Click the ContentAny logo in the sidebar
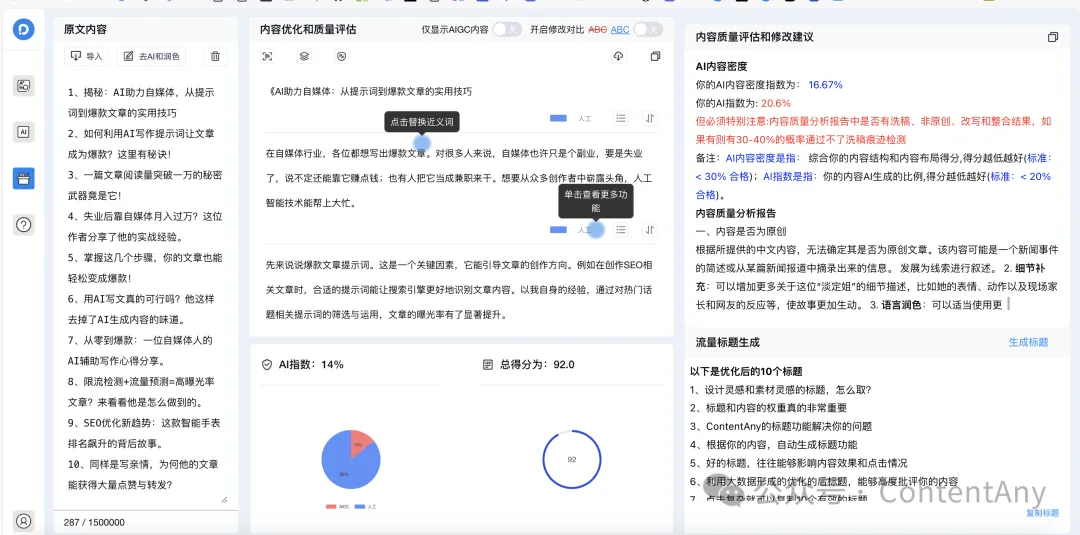Screen dimensions: 1080x535 (24, 30)
